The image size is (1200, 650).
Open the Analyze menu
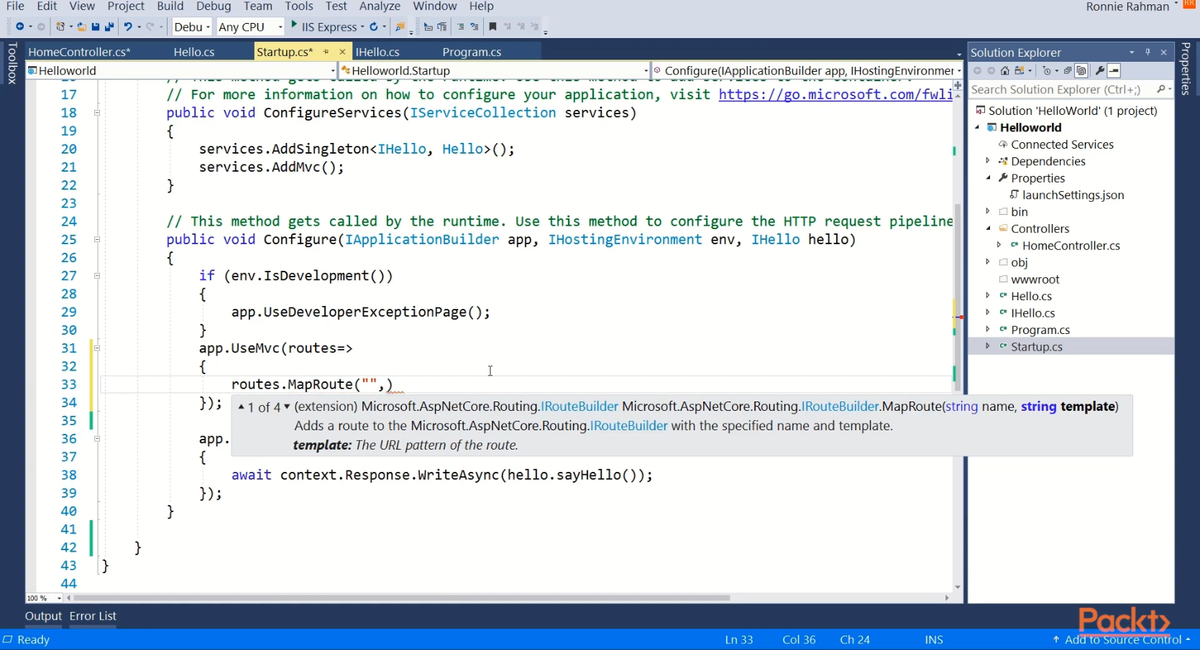tap(380, 6)
